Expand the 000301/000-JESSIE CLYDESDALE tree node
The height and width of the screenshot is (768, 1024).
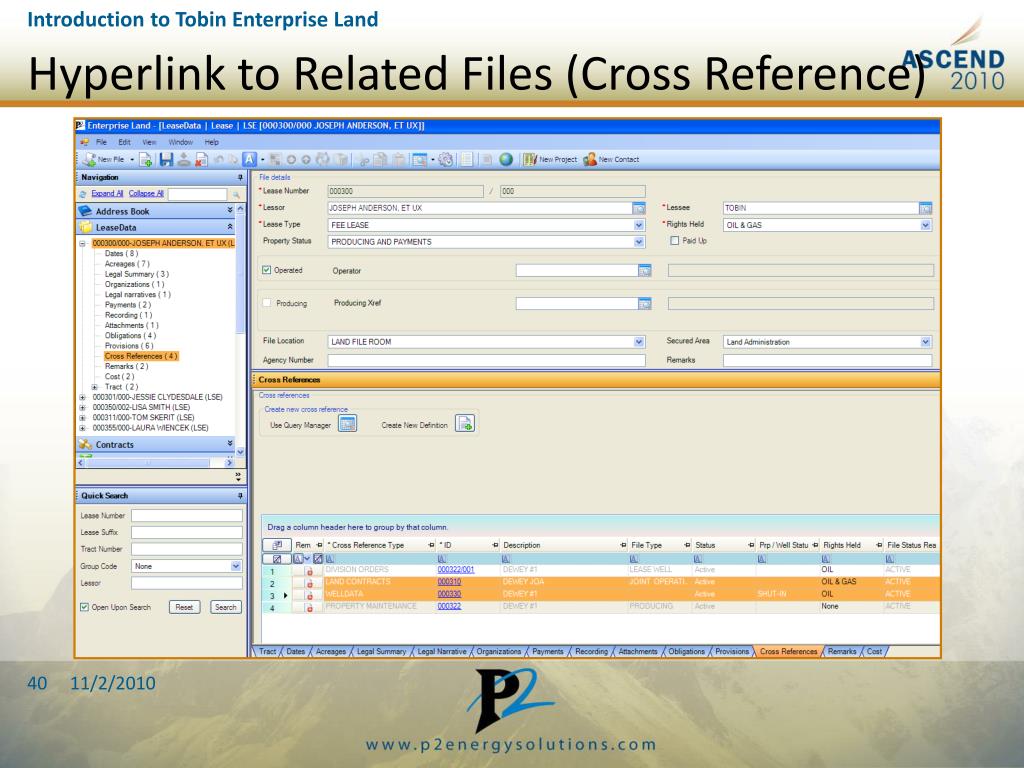coord(82,397)
